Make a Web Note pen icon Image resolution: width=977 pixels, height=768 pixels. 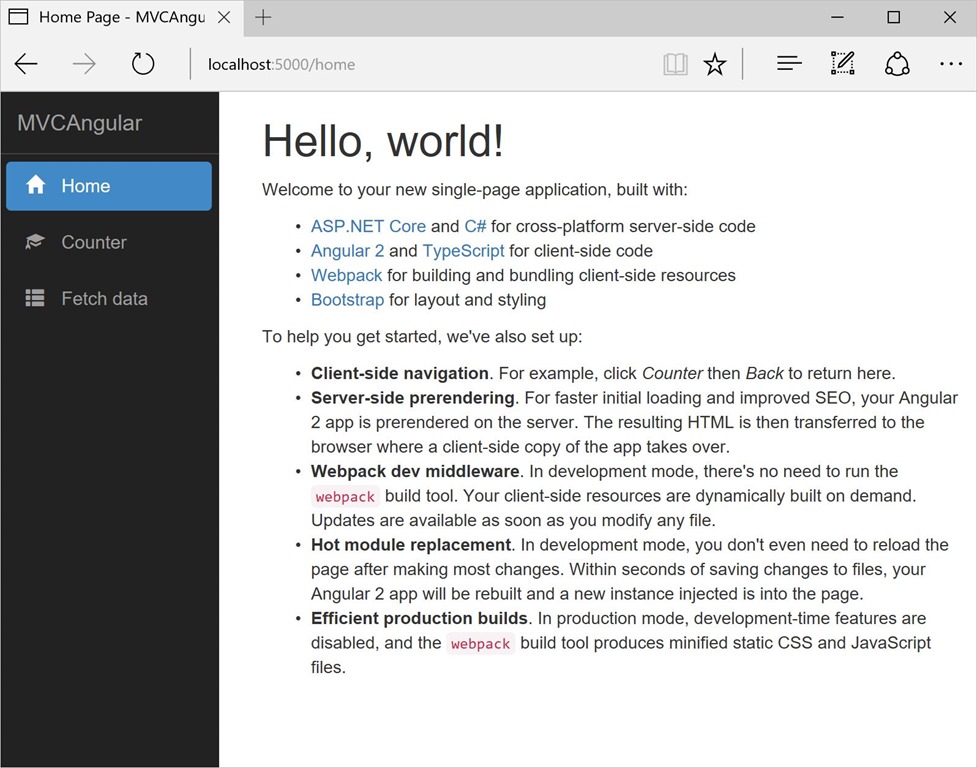click(843, 64)
